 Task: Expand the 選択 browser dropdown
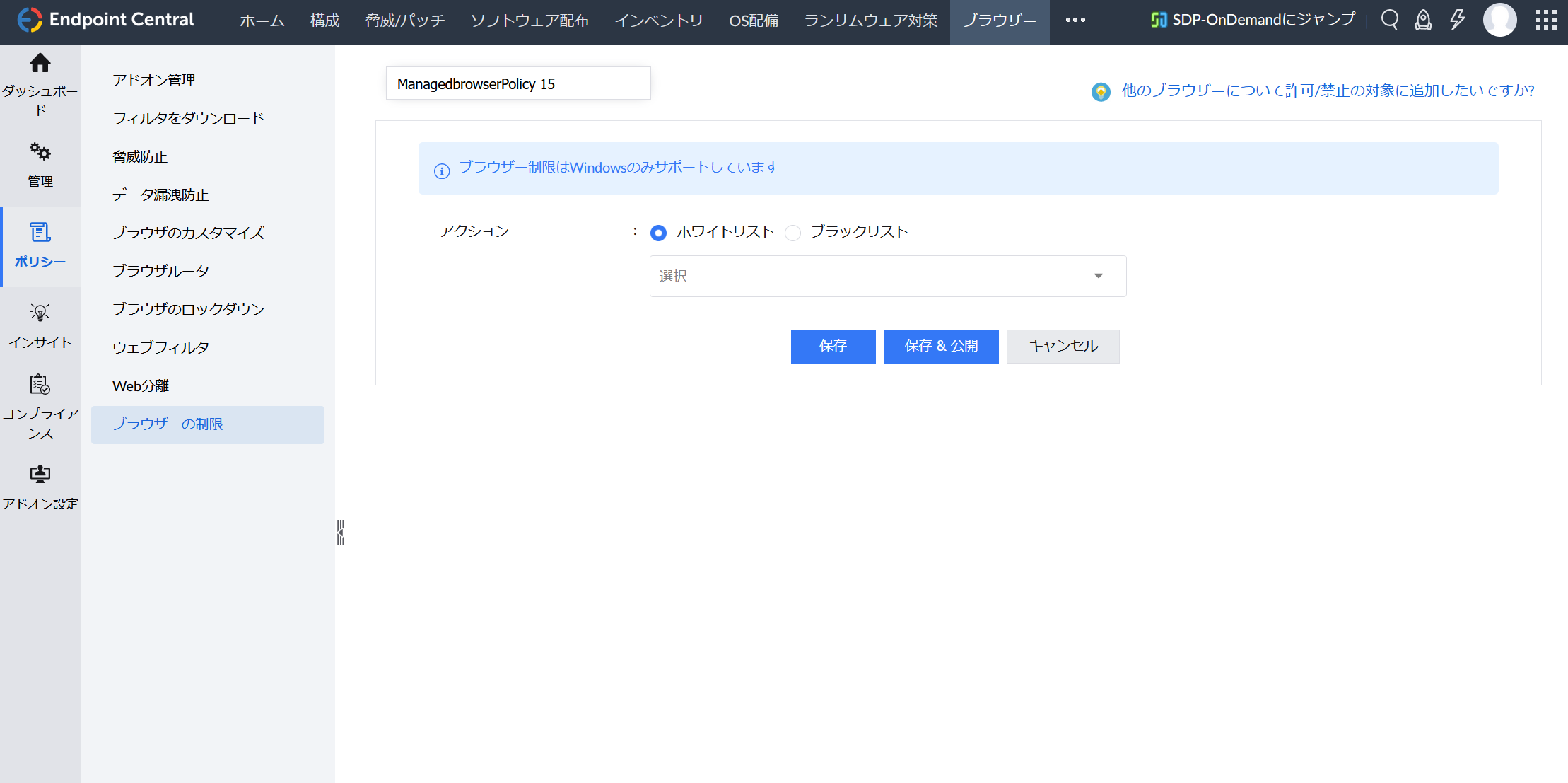click(887, 276)
